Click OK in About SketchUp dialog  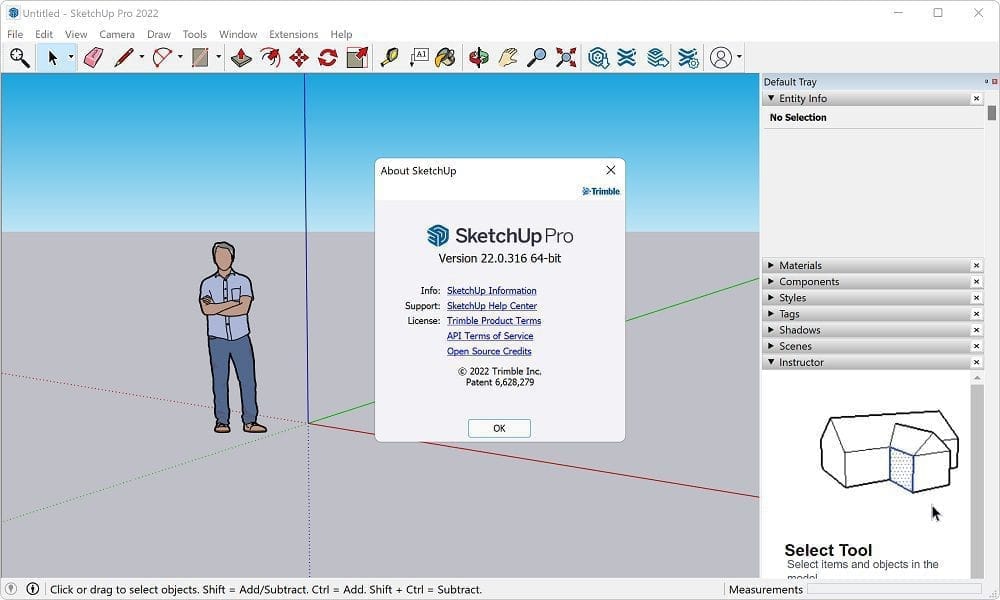(x=499, y=428)
